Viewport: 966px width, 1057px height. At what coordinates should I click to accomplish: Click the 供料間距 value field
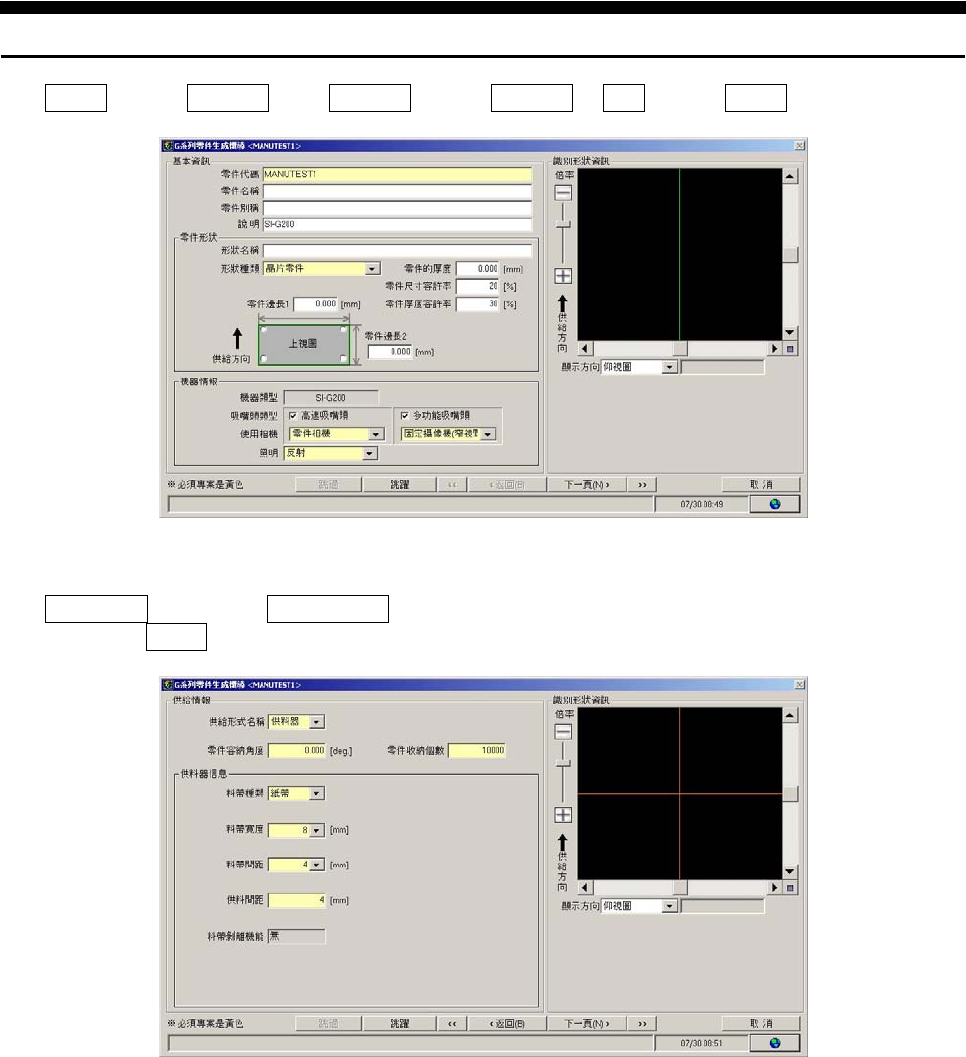[297, 901]
